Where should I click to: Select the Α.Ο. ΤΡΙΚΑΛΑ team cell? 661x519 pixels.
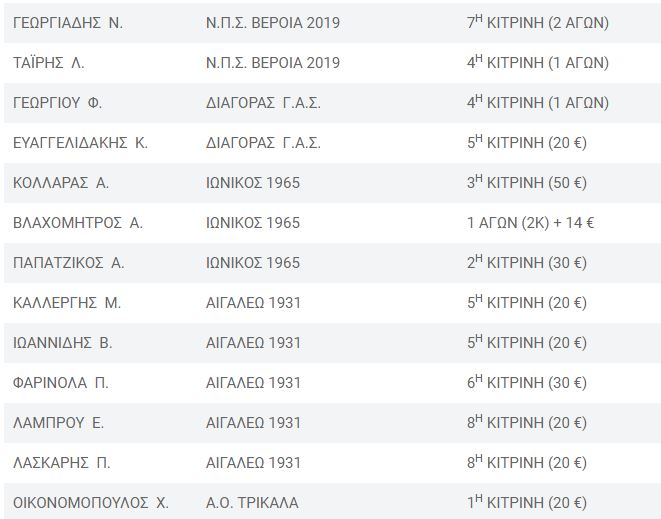point(252,503)
